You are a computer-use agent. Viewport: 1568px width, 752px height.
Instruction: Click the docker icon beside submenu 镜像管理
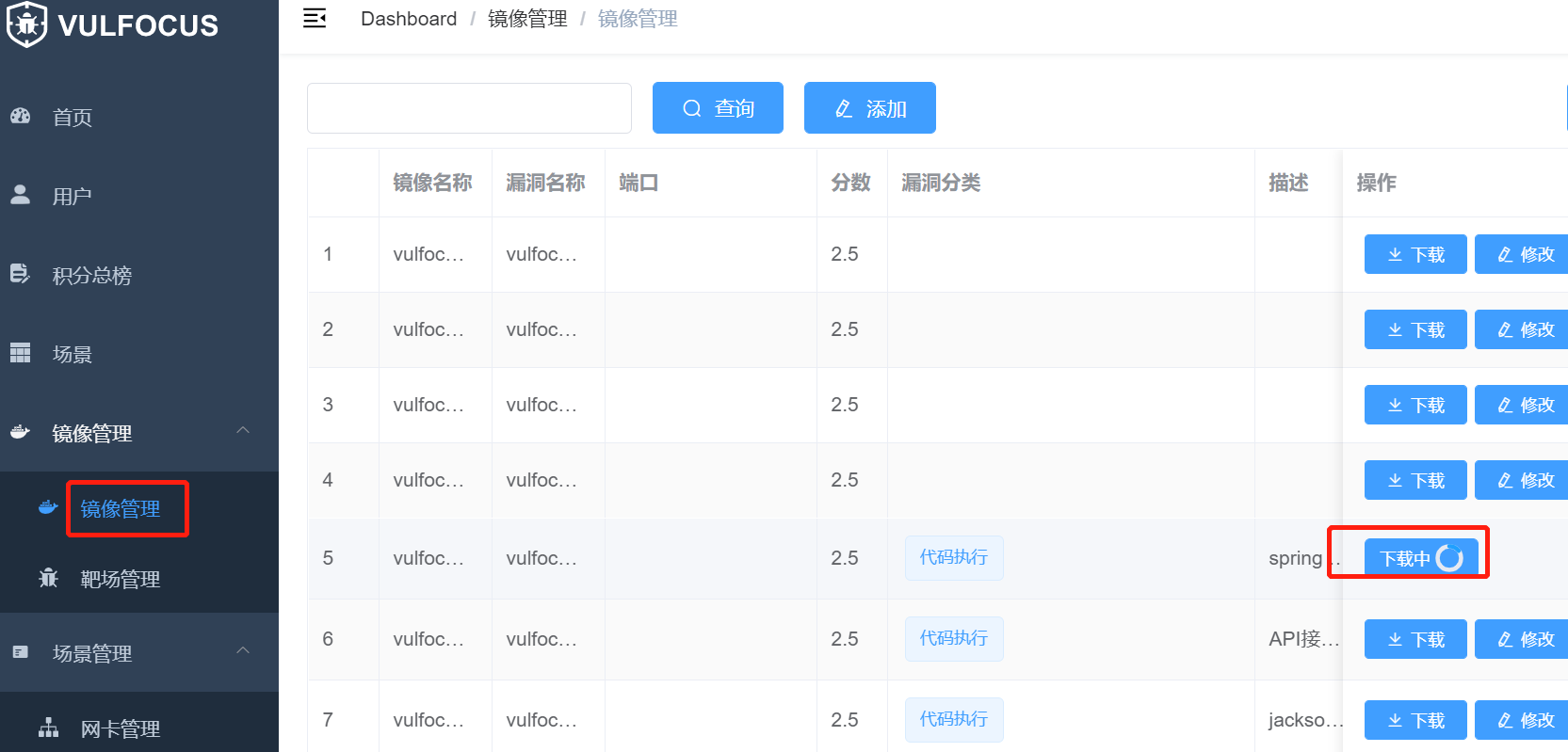[48, 507]
